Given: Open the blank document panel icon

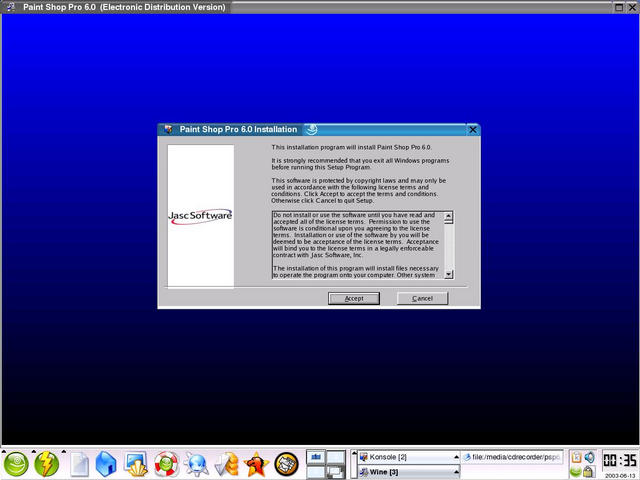Looking at the screenshot, I should click(79, 464).
